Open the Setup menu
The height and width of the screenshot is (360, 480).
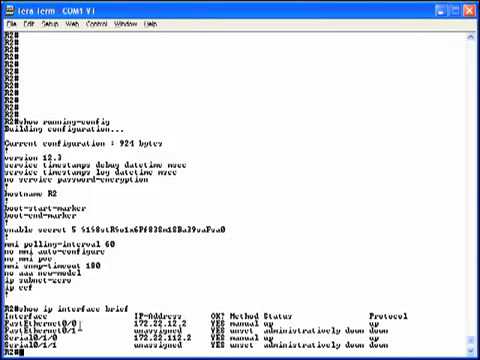click(x=50, y=24)
